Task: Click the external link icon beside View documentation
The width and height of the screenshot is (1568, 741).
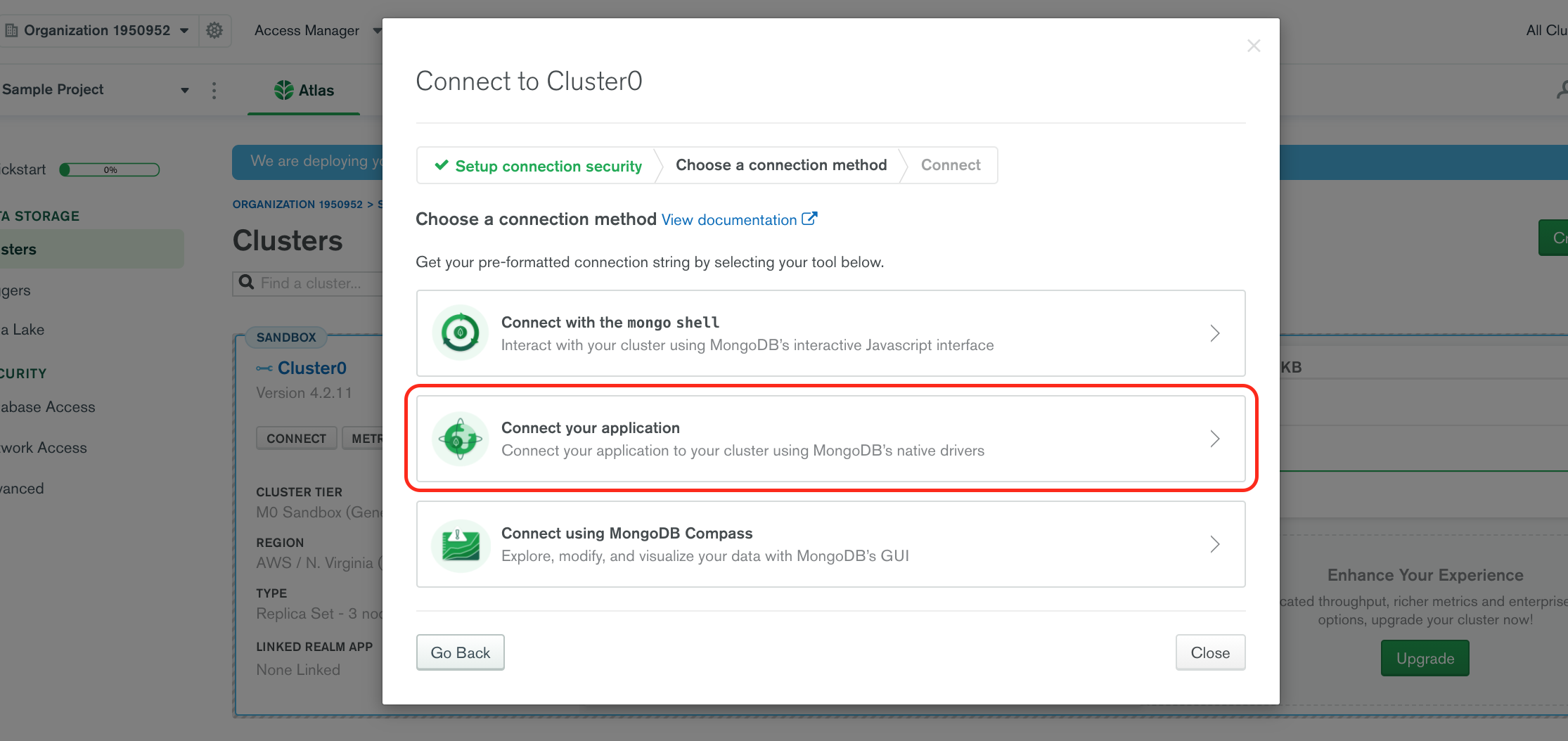Action: pyautogui.click(x=809, y=219)
